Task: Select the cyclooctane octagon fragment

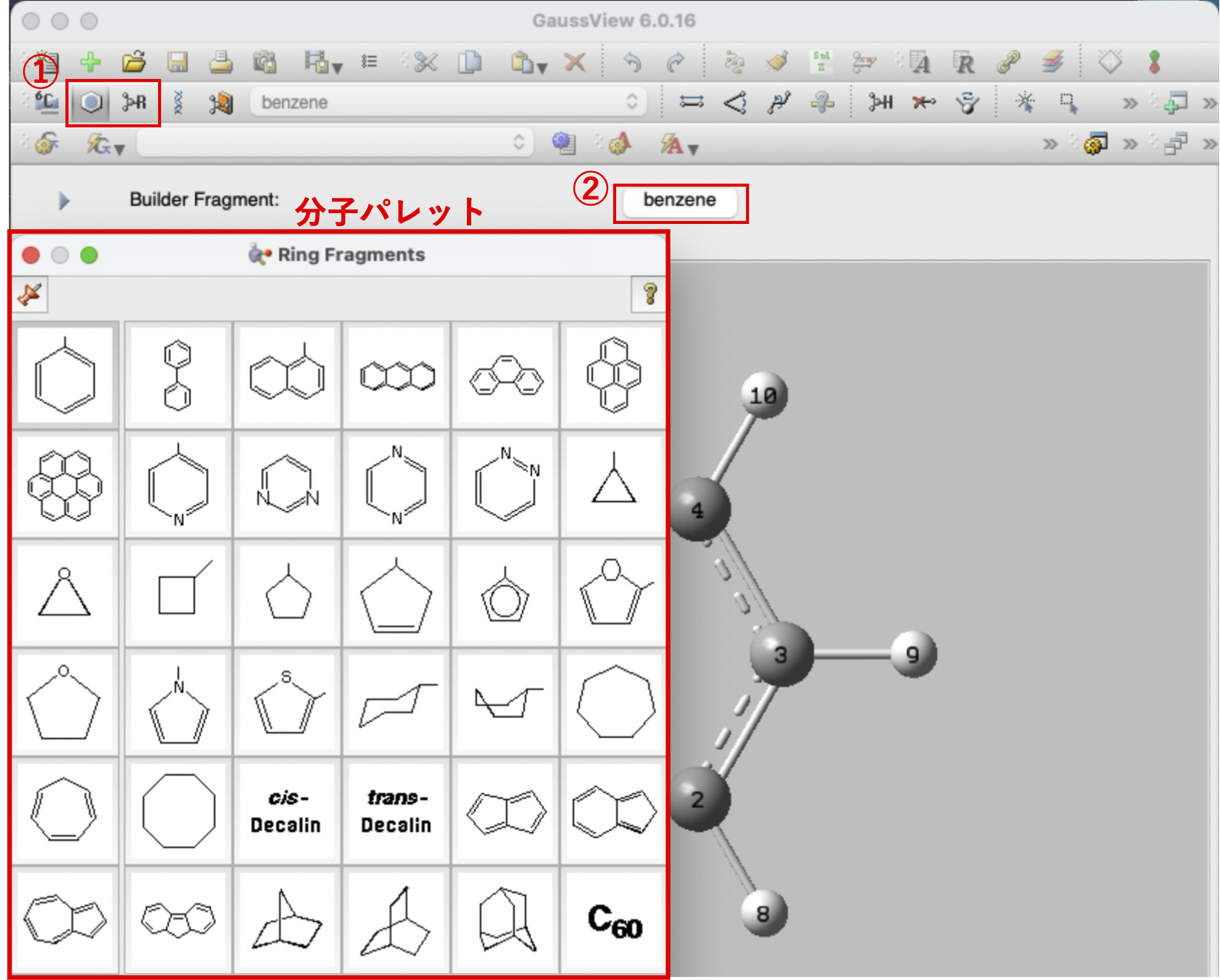Action: (178, 810)
